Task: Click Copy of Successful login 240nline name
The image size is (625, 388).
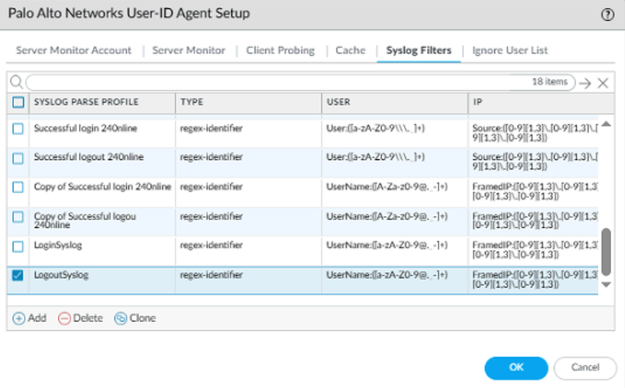Action: click(102, 186)
